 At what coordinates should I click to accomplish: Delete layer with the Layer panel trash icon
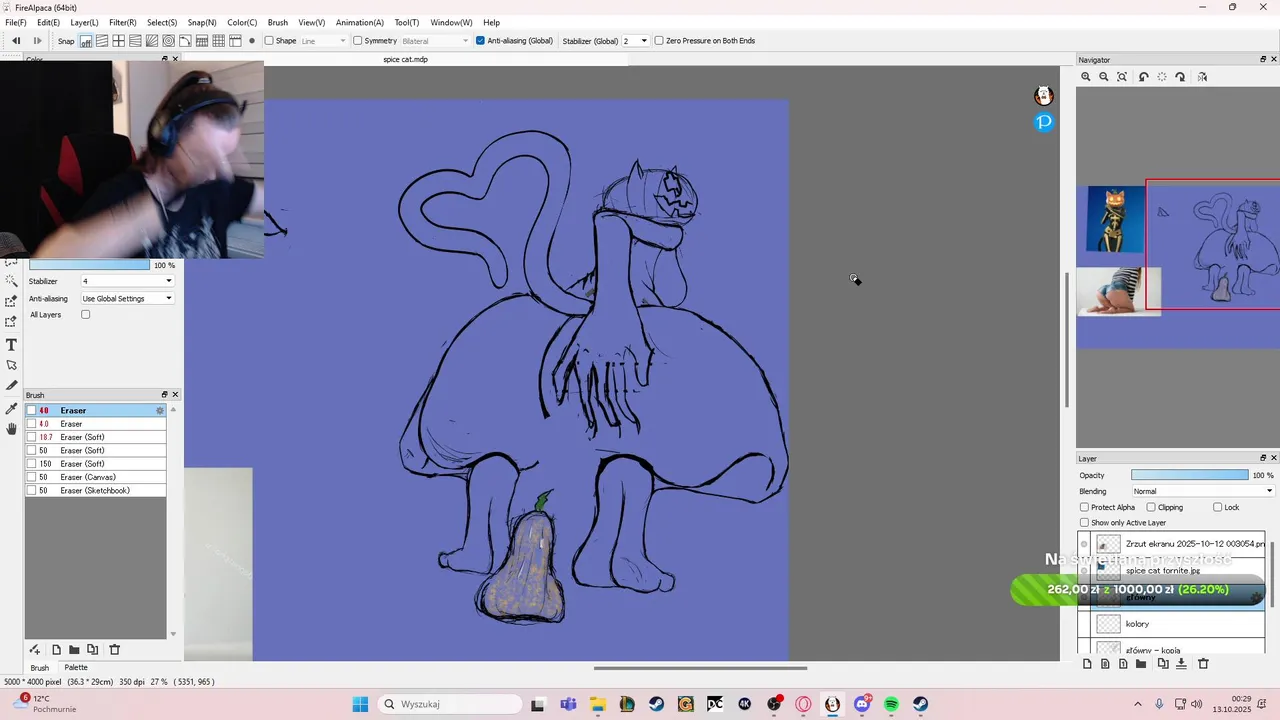coord(1203,664)
